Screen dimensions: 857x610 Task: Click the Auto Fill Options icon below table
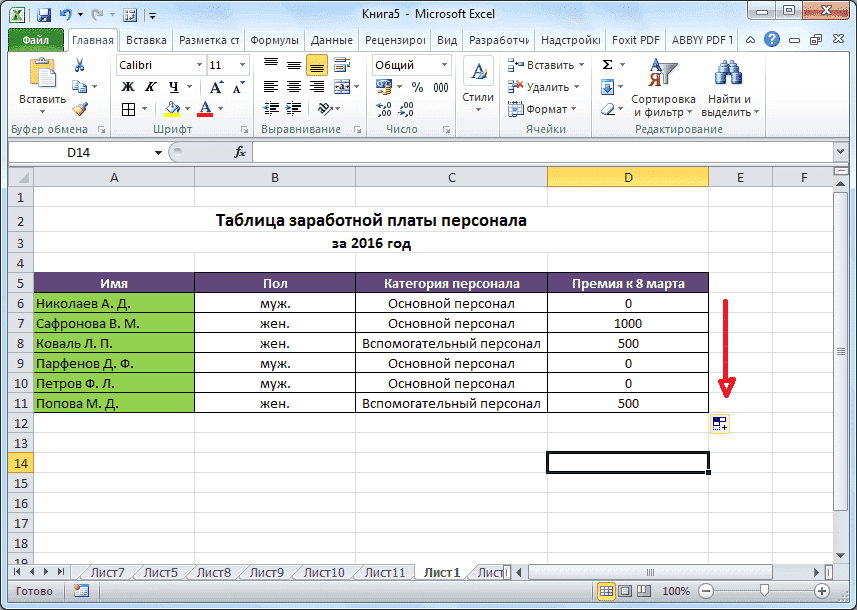(719, 424)
